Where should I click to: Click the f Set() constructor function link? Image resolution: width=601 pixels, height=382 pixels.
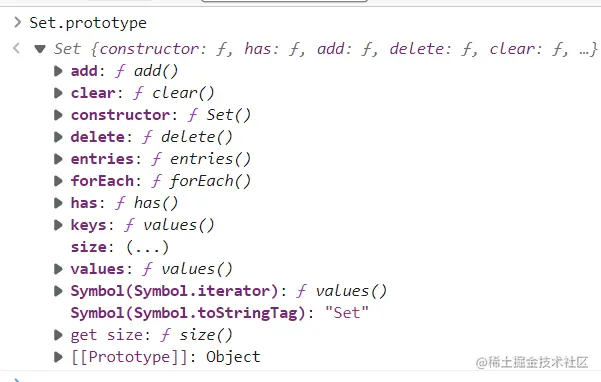[x=219, y=115]
